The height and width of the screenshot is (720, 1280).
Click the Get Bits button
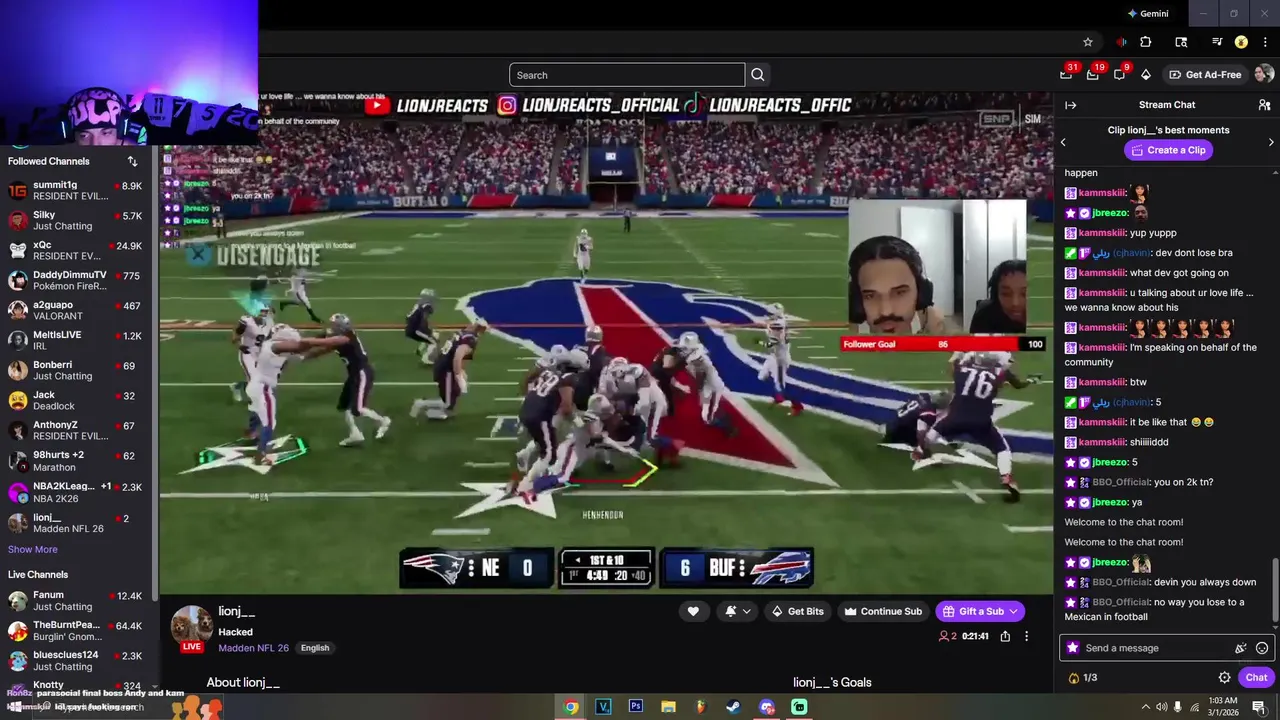point(797,611)
